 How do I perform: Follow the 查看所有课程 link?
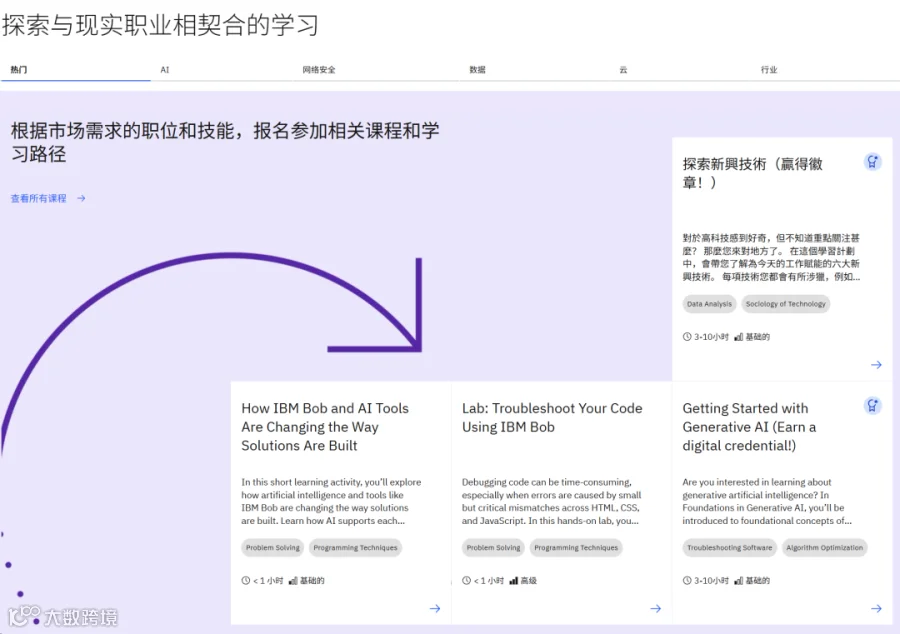[38, 199]
